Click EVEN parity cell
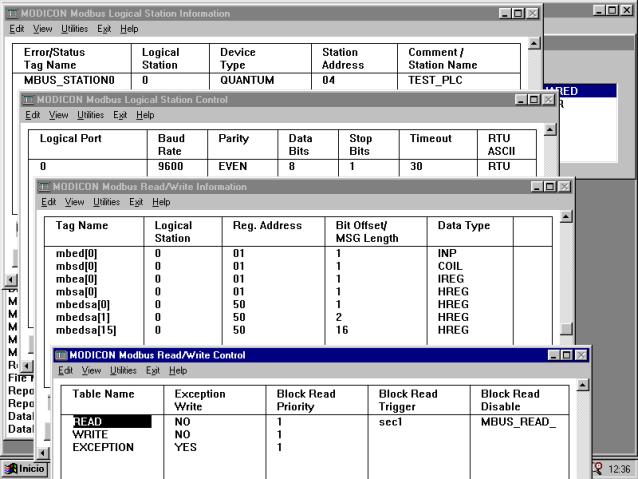Screen dimensions: 638x479 click(x=233, y=166)
